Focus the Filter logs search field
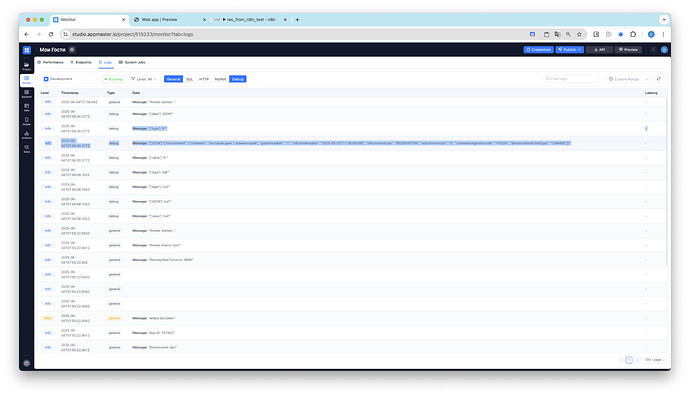 (x=572, y=79)
